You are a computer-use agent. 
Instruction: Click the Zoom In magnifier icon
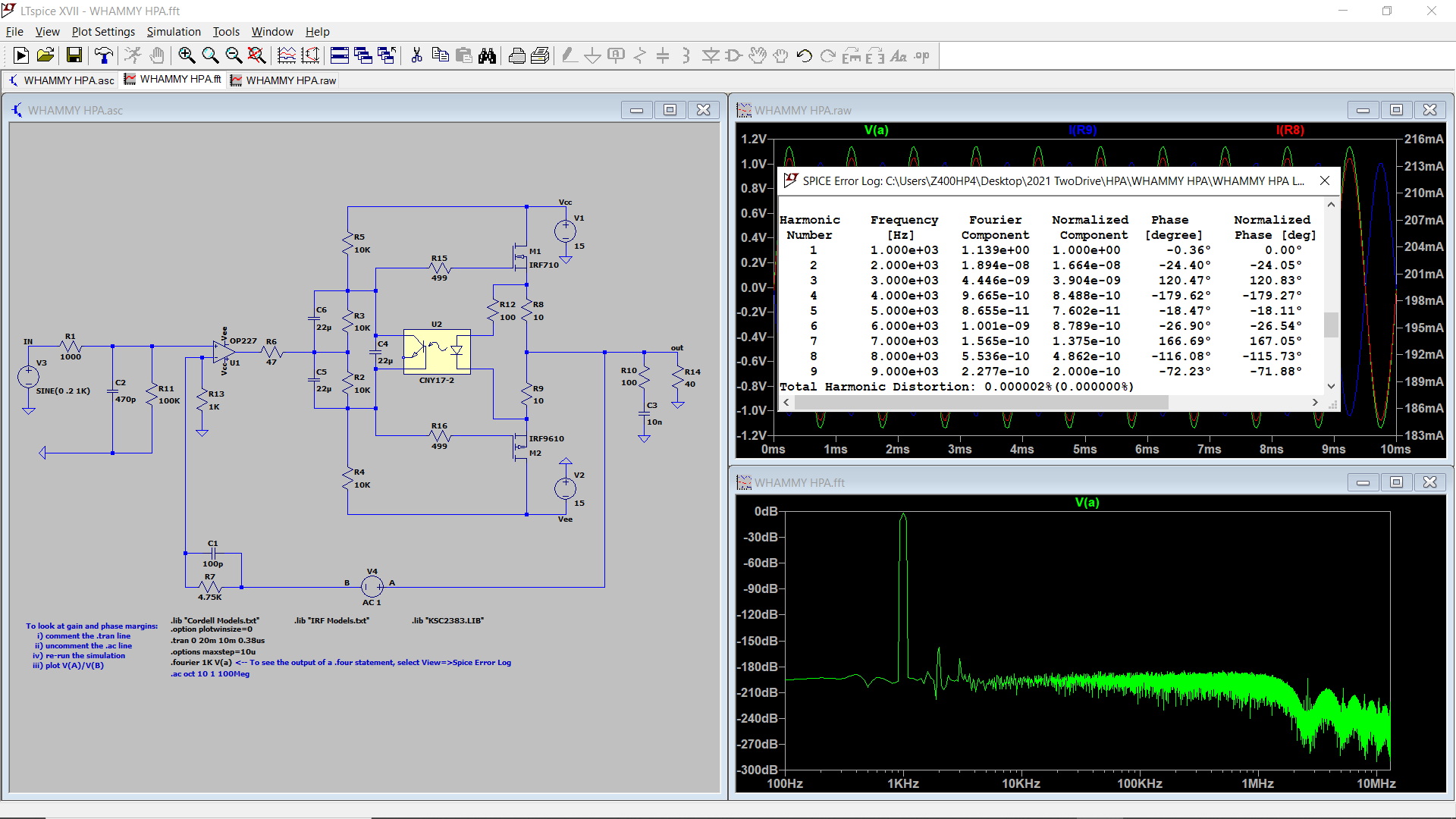[187, 55]
